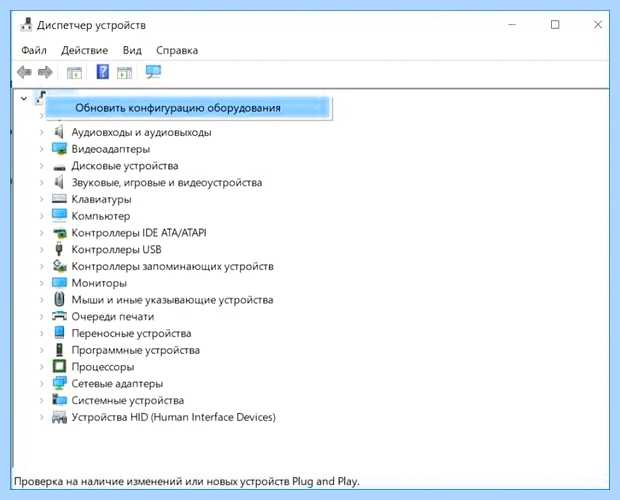
Task: Click the Back arrow toolbar icon
Action: tap(25, 72)
